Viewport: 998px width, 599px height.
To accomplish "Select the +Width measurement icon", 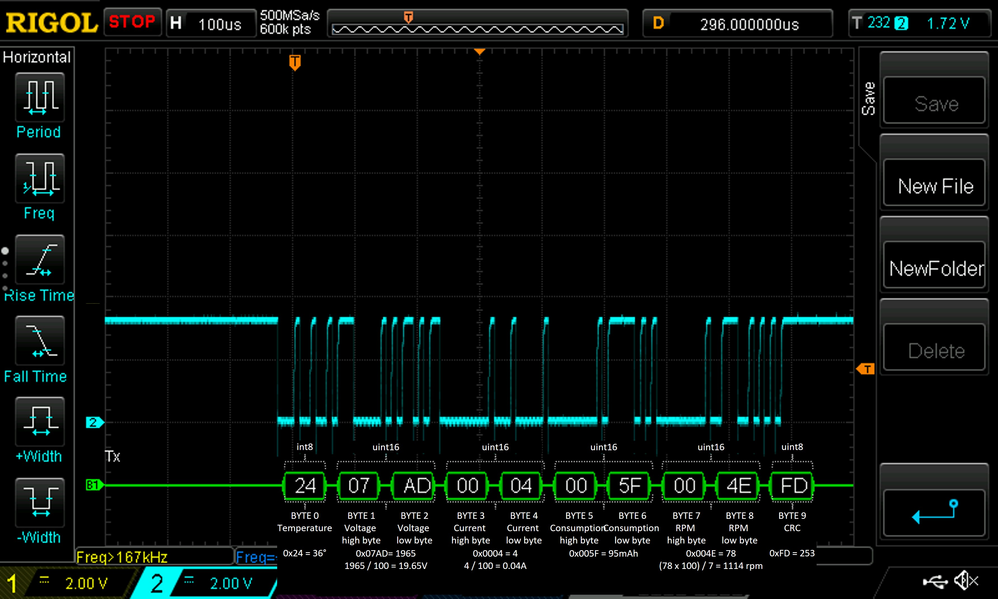I will [x=39, y=421].
